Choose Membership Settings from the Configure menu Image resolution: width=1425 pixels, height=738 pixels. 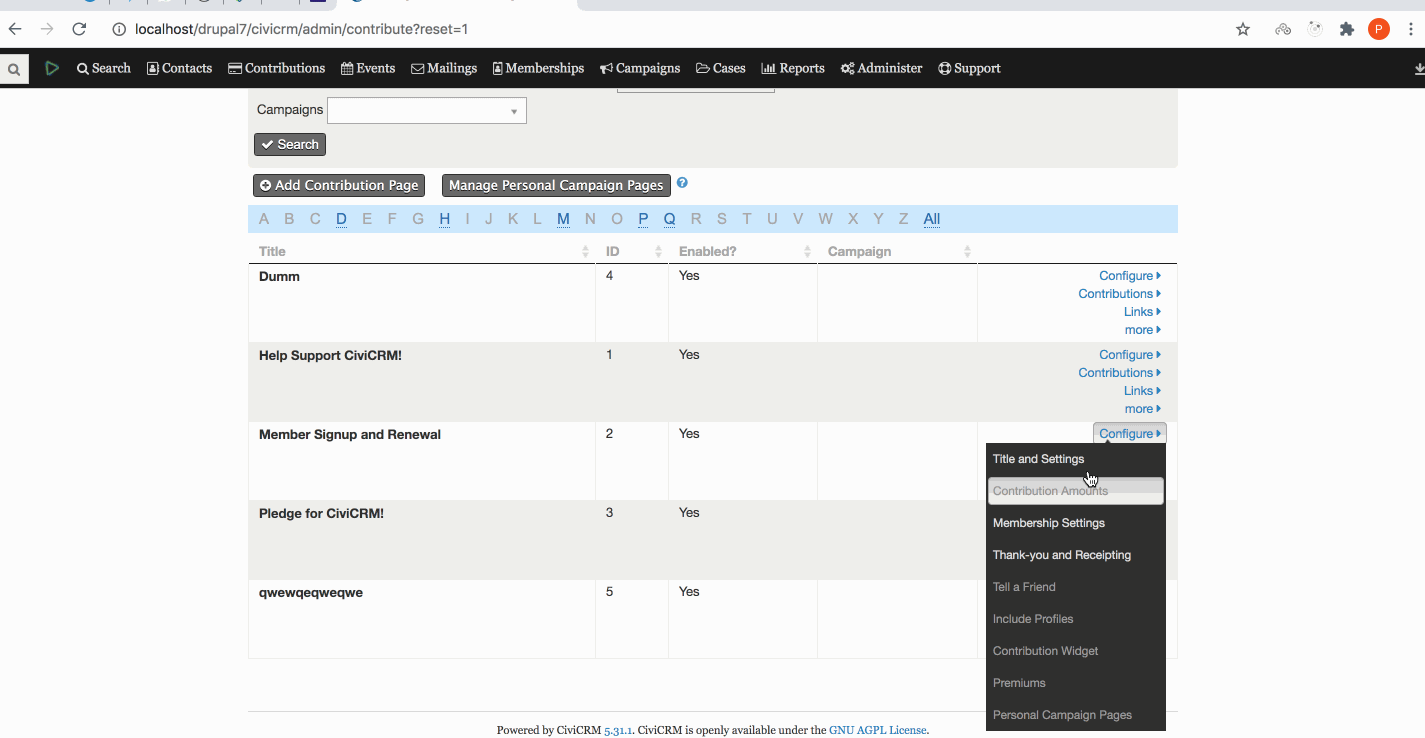(x=1048, y=523)
